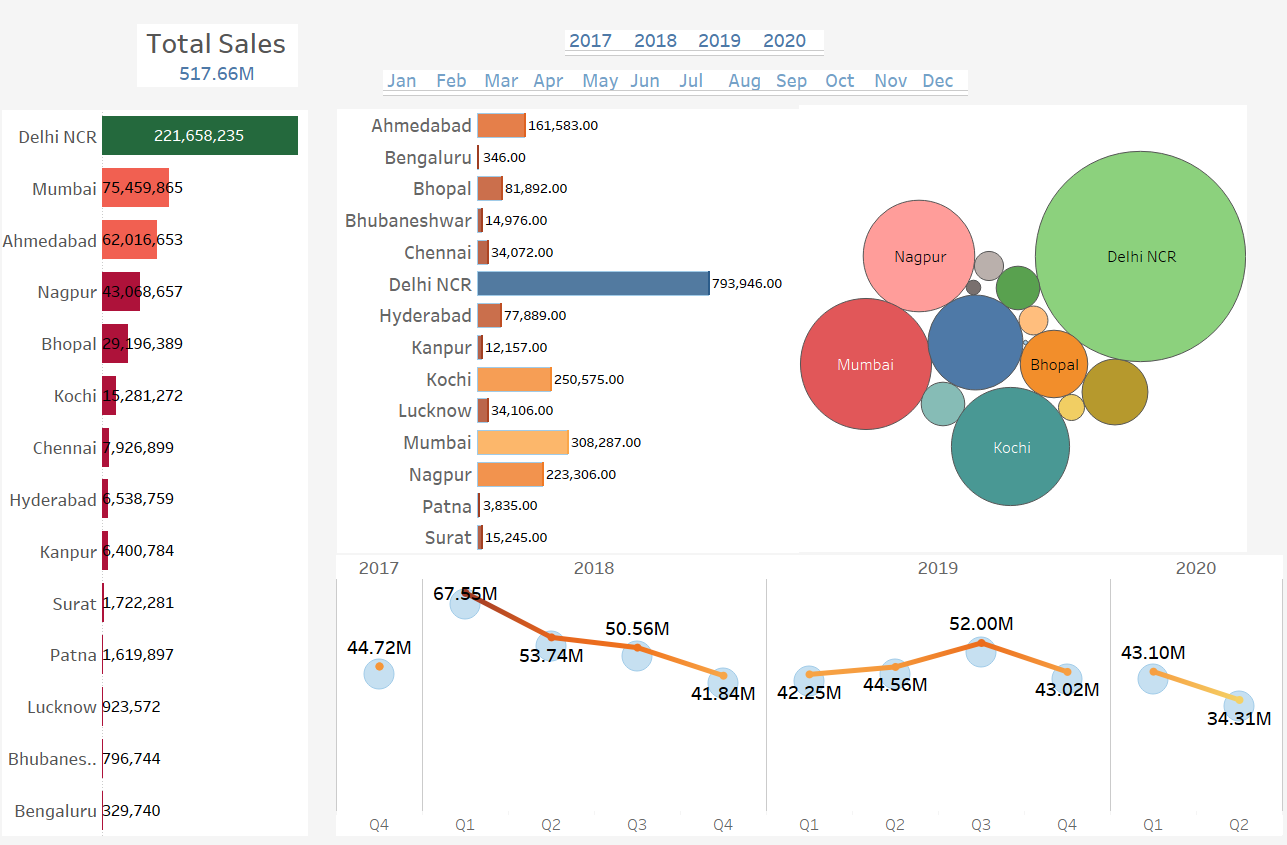Filter by month Mar
Viewport: 1287px width, 845px height.
pyautogui.click(x=501, y=81)
